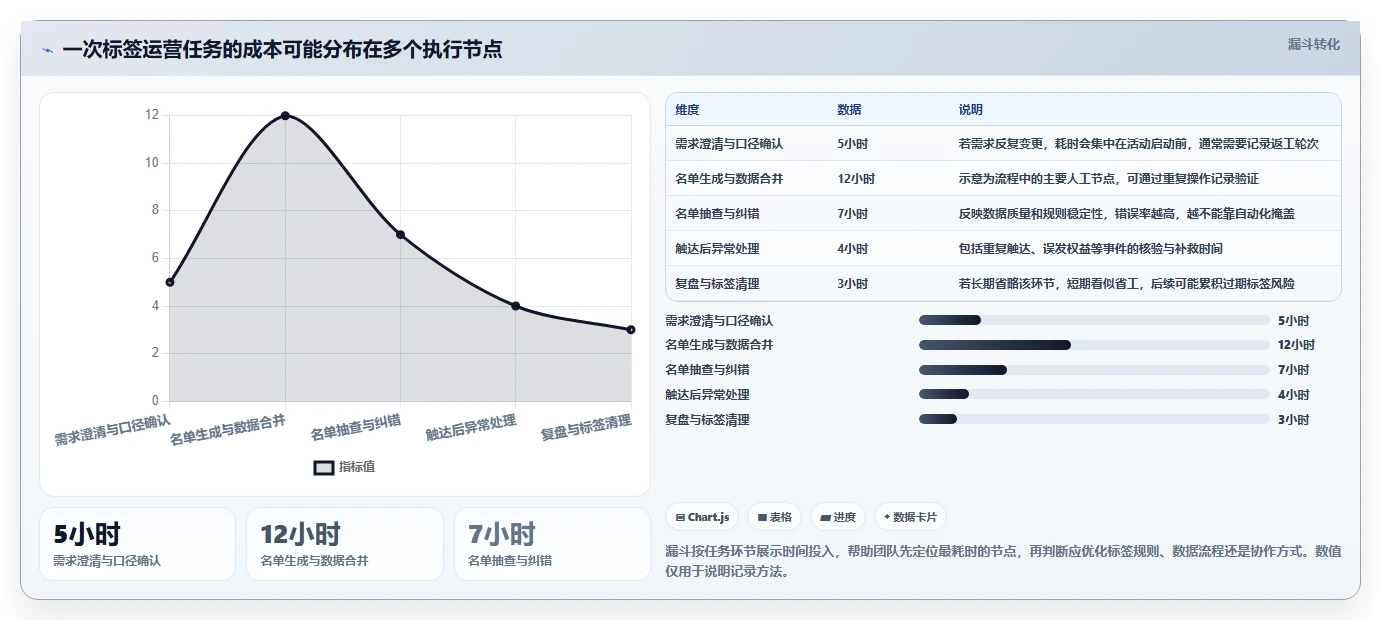1381x620 pixels.
Task: Open the 7小时 data card
Action: [552, 544]
